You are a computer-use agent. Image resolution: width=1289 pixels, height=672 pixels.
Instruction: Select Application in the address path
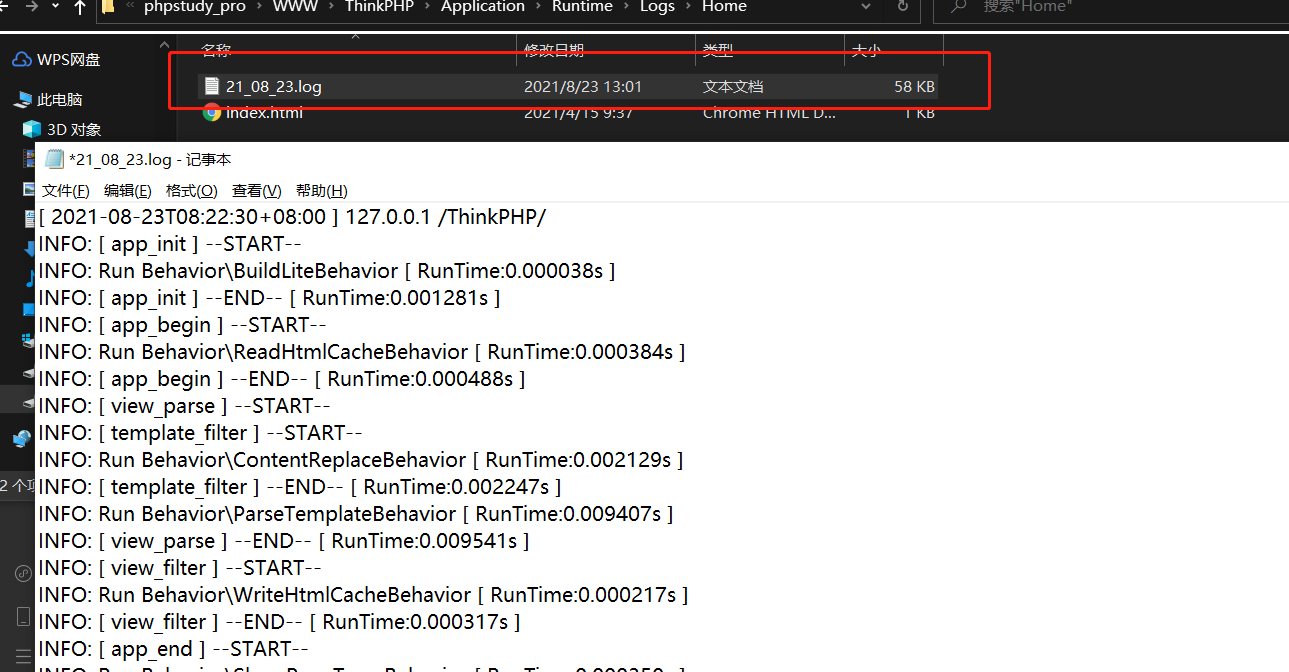point(482,6)
